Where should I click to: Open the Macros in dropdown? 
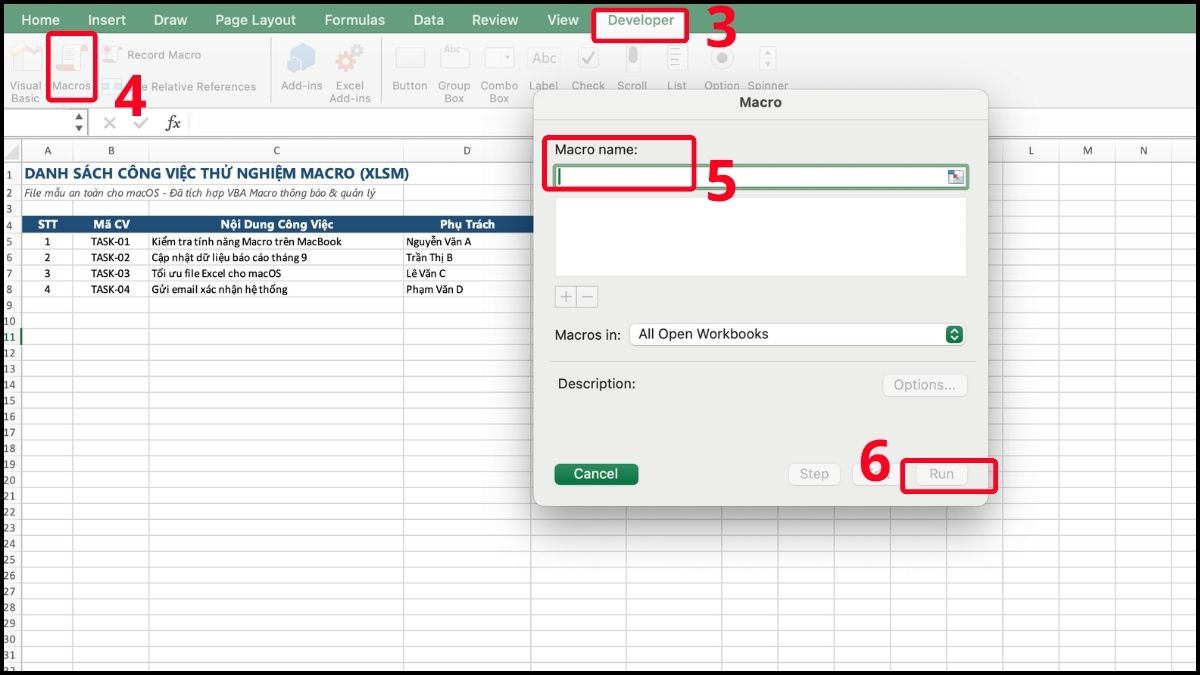(x=797, y=334)
